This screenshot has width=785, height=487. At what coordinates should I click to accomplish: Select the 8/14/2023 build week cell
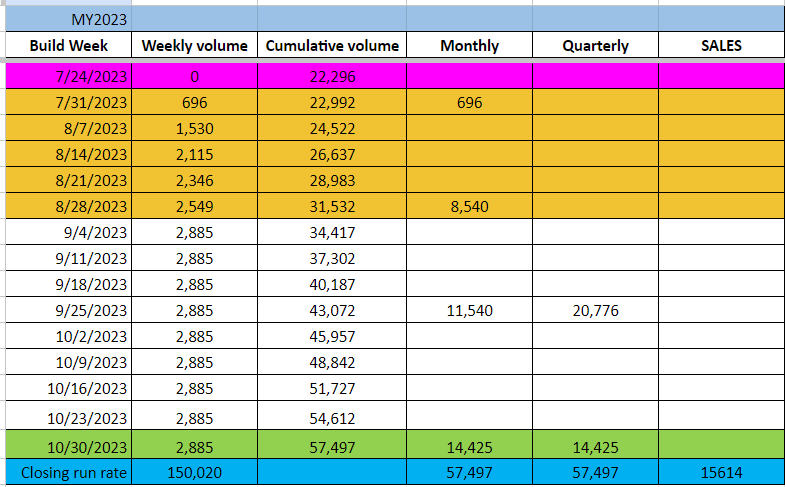[x=68, y=154]
